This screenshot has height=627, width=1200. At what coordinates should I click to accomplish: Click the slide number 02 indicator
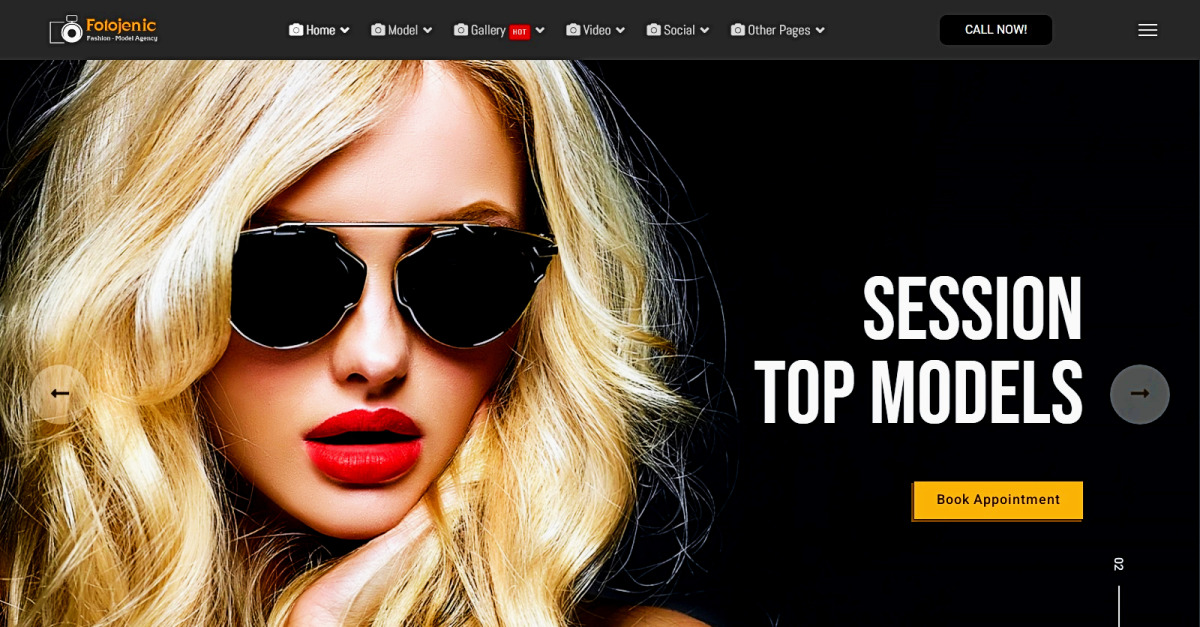click(1119, 564)
